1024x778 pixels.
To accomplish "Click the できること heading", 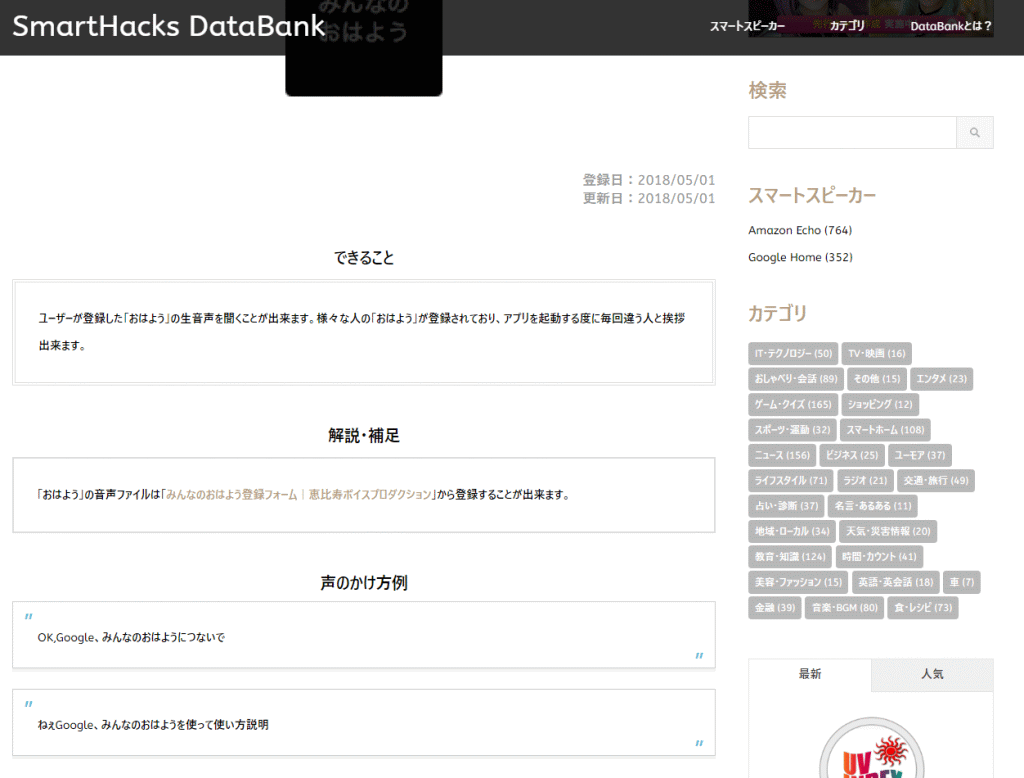I will pyautogui.click(x=364, y=258).
